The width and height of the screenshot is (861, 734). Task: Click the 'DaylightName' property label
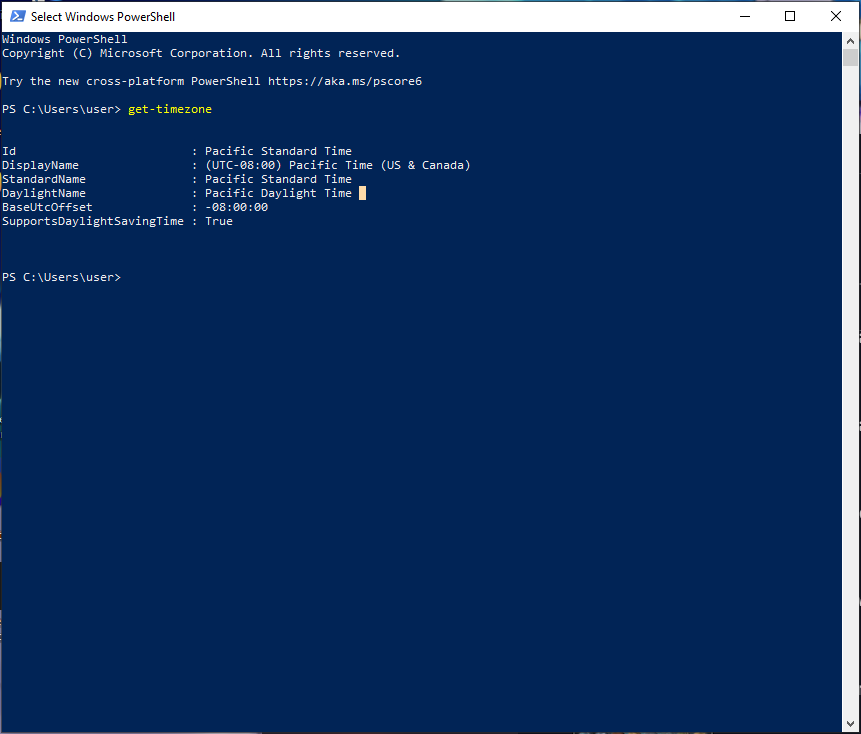pyautogui.click(x=44, y=193)
